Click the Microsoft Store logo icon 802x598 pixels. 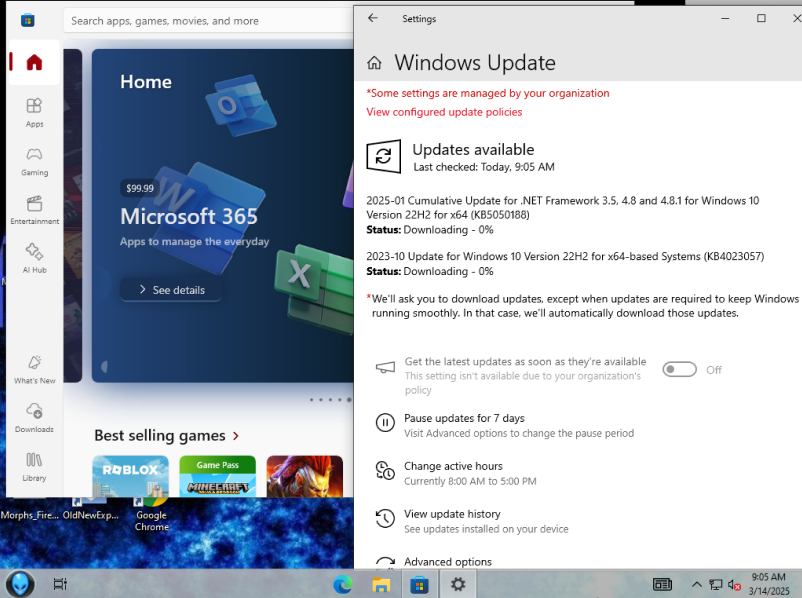28,20
